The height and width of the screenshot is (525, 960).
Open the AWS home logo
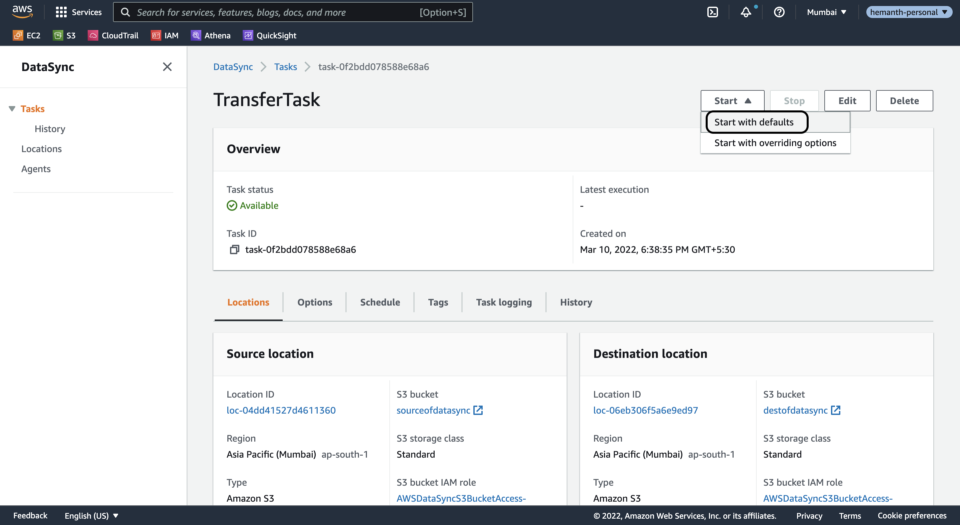22,12
